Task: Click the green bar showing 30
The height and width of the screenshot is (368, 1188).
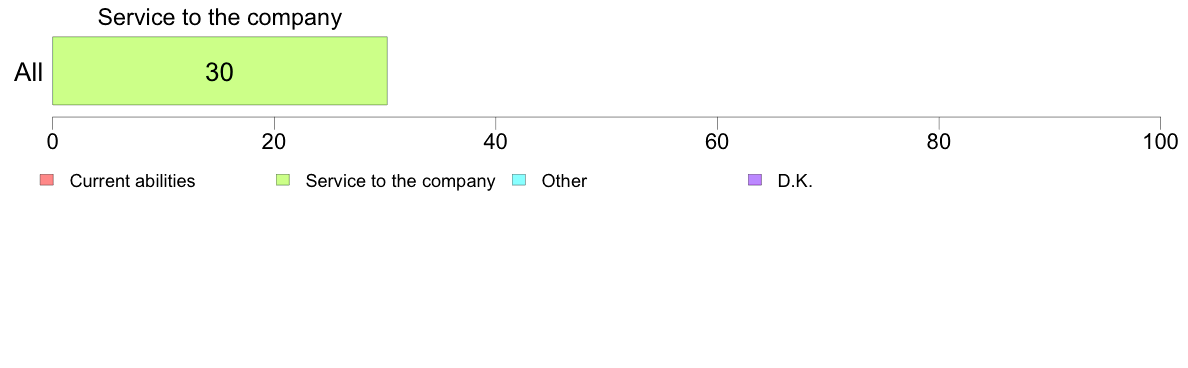Action: [220, 70]
